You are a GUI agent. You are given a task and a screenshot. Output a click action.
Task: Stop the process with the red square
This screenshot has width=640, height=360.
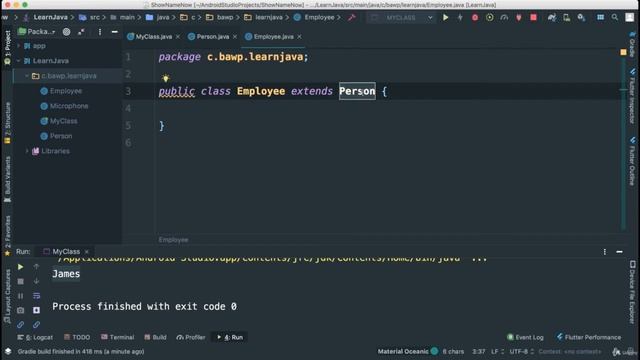click(533, 18)
